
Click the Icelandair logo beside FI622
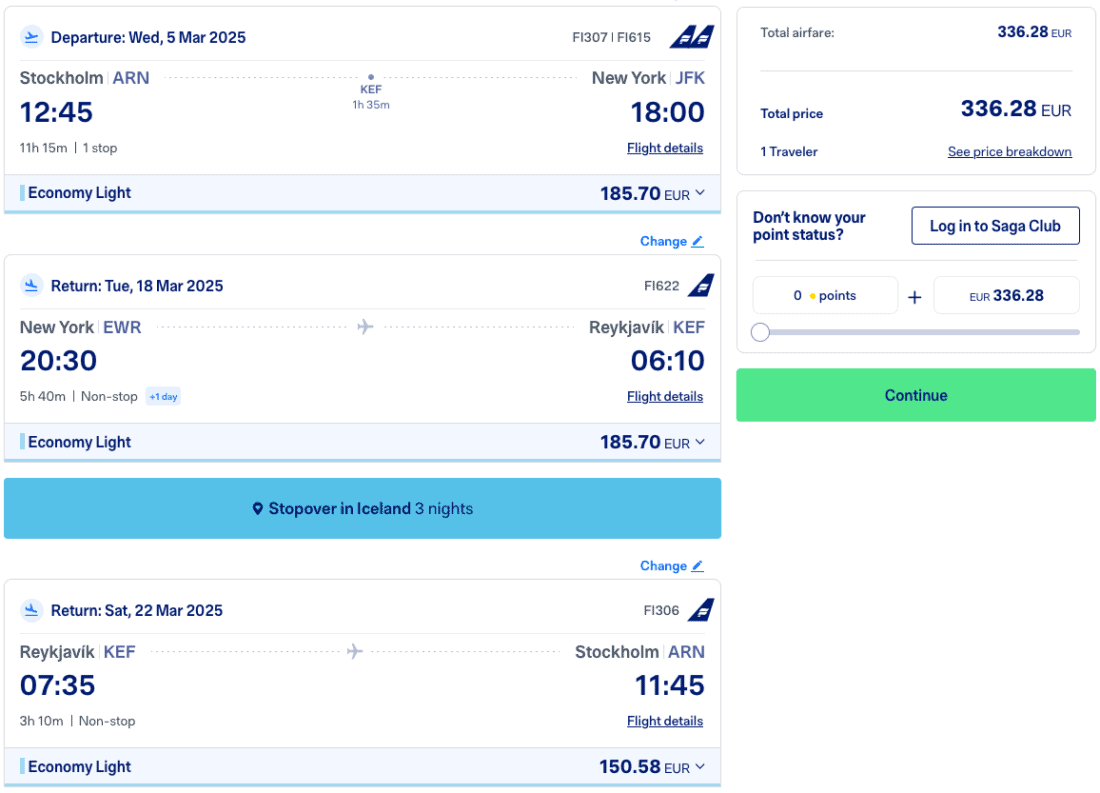[x=701, y=285]
